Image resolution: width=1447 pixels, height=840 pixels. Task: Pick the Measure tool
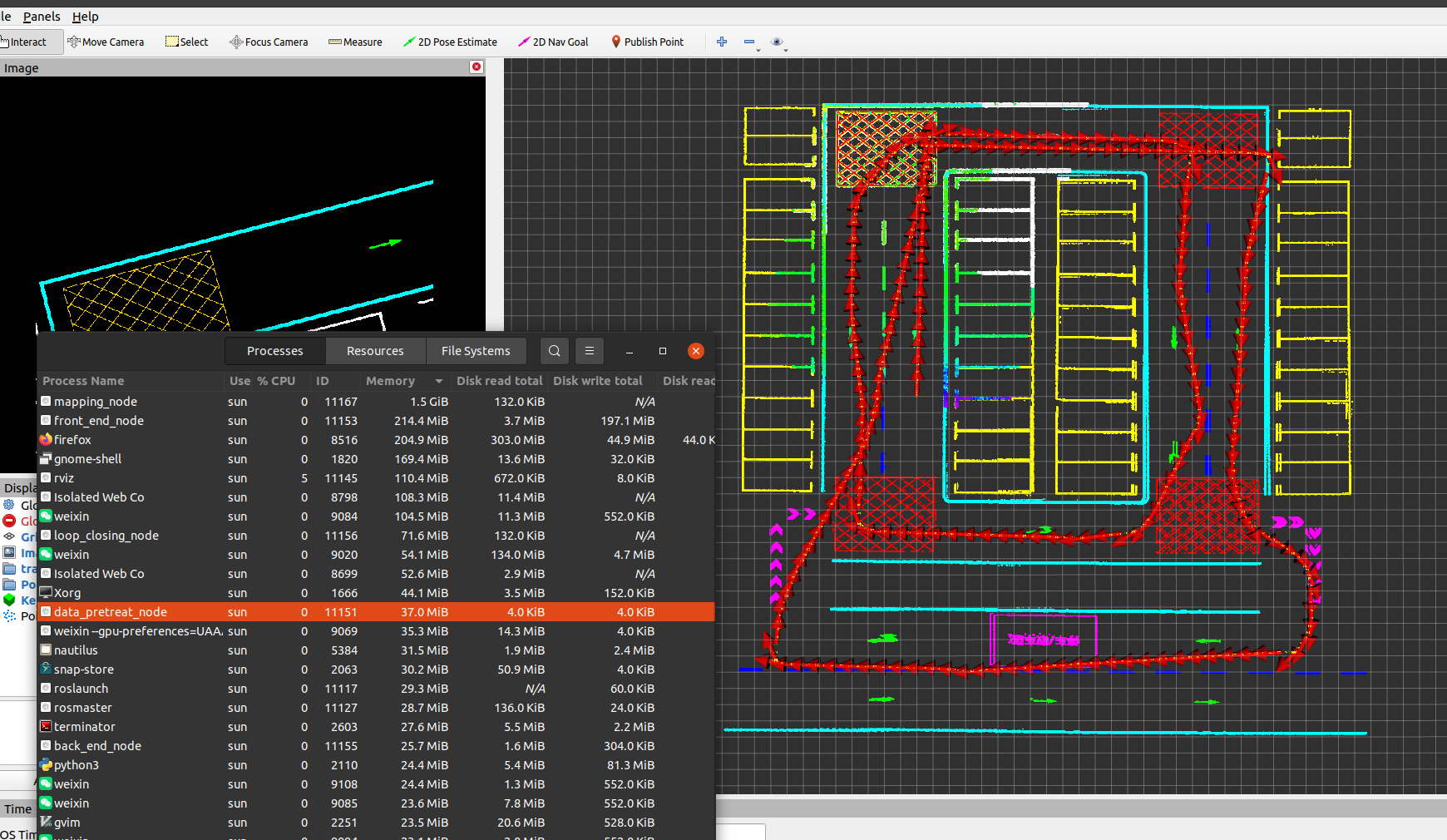pos(355,42)
